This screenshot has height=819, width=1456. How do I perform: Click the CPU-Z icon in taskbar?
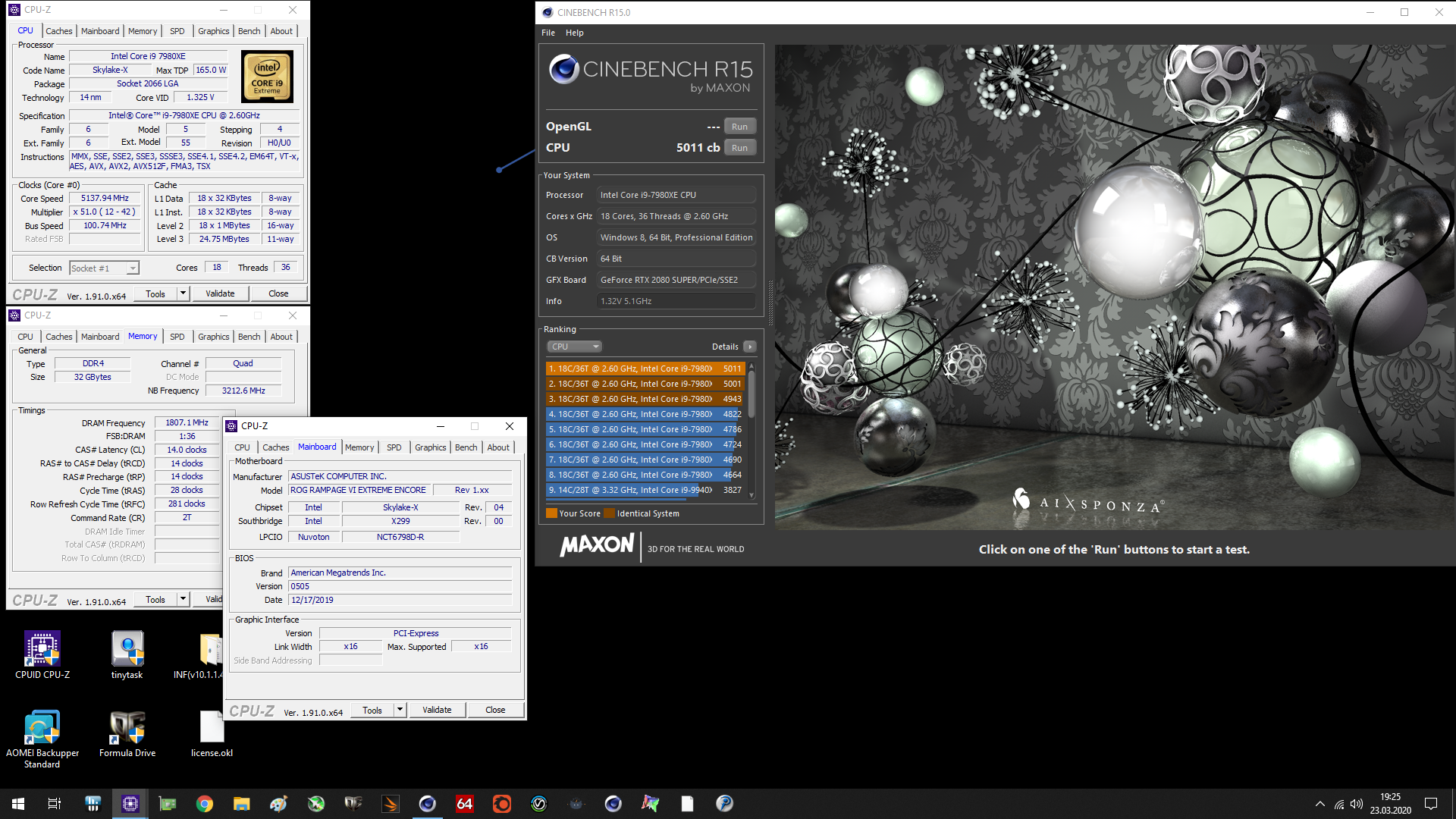[x=130, y=804]
